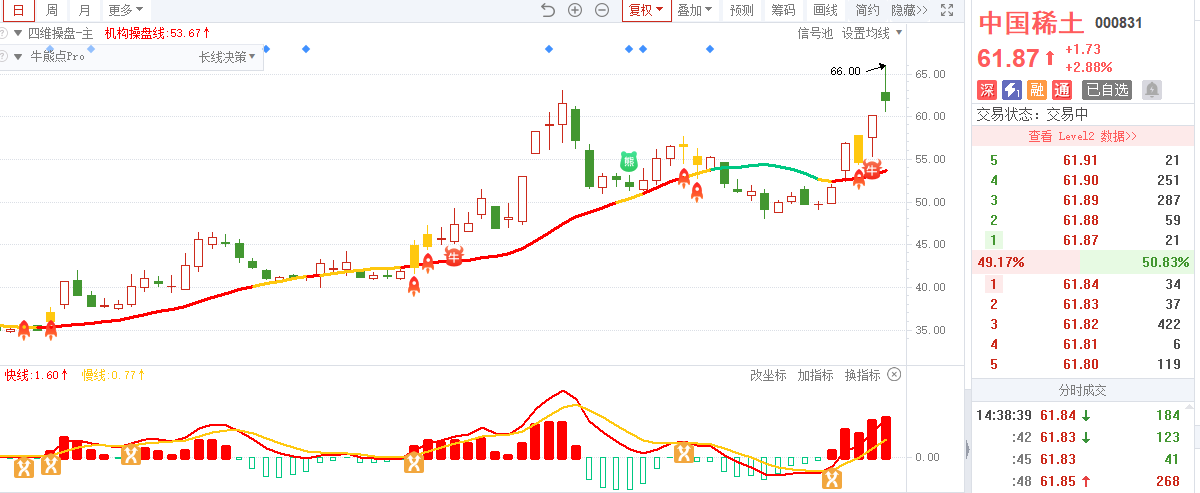Close the indicator sub-panel with circled X
The height and width of the screenshot is (493, 1200).
click(894, 375)
